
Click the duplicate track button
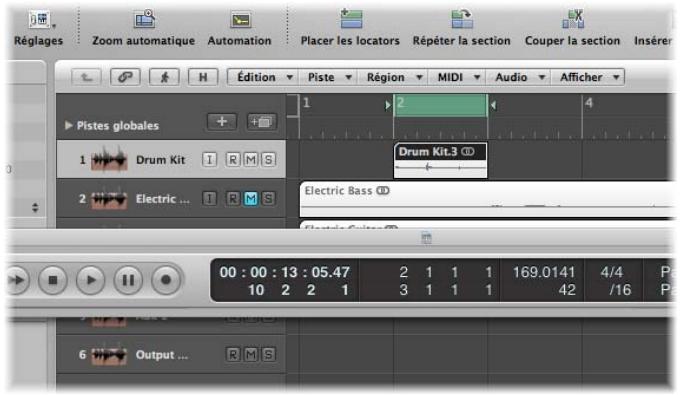click(x=261, y=122)
